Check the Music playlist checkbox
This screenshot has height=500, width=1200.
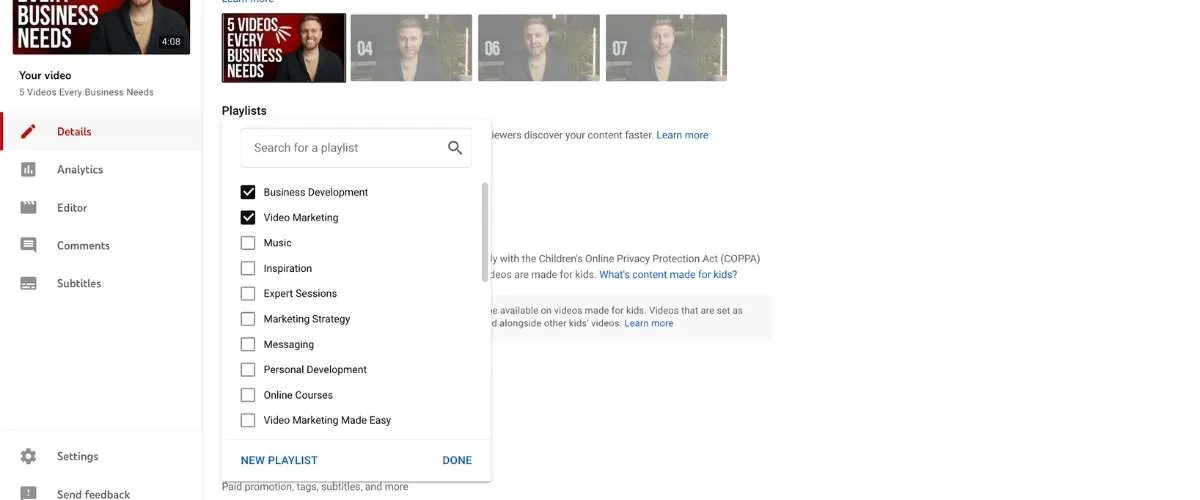tap(248, 243)
